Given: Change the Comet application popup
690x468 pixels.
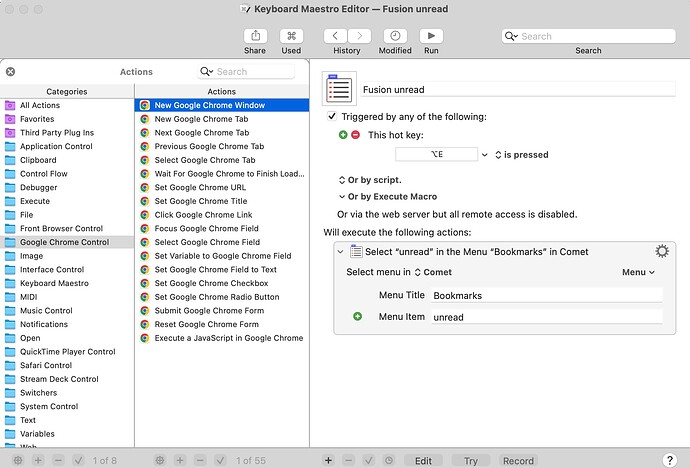Looking at the screenshot, I should tap(433, 272).
